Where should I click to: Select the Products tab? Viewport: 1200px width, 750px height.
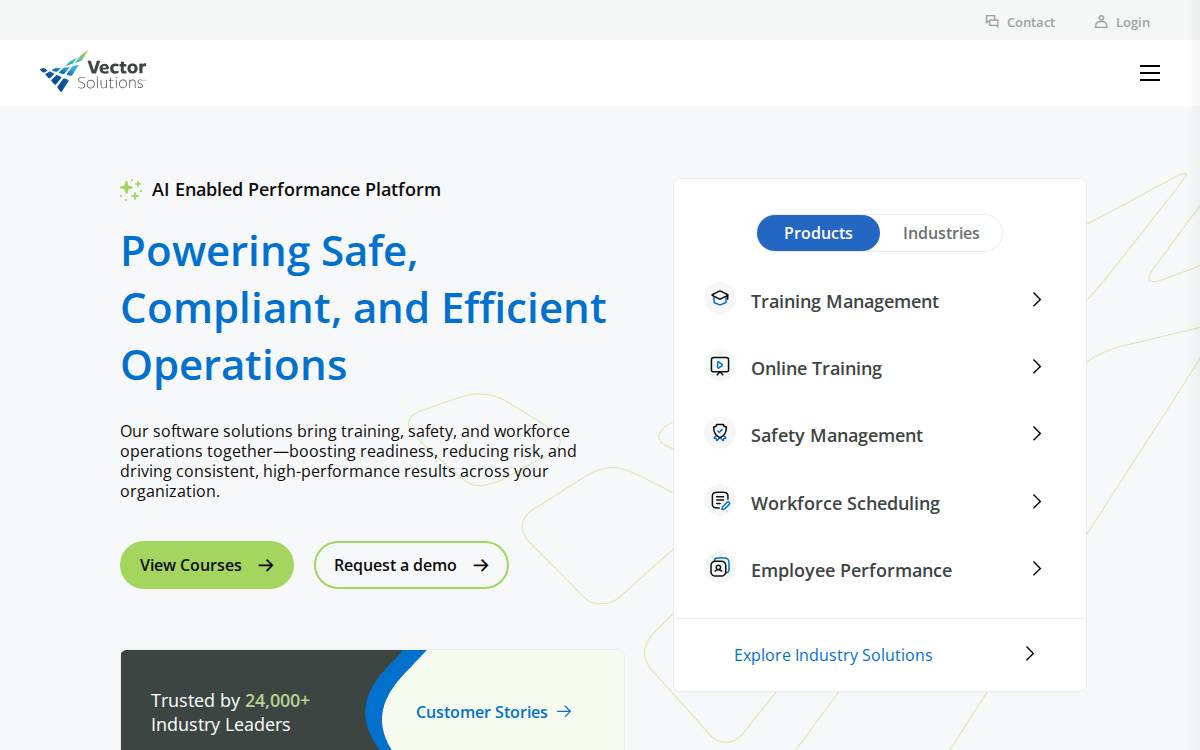(x=818, y=233)
